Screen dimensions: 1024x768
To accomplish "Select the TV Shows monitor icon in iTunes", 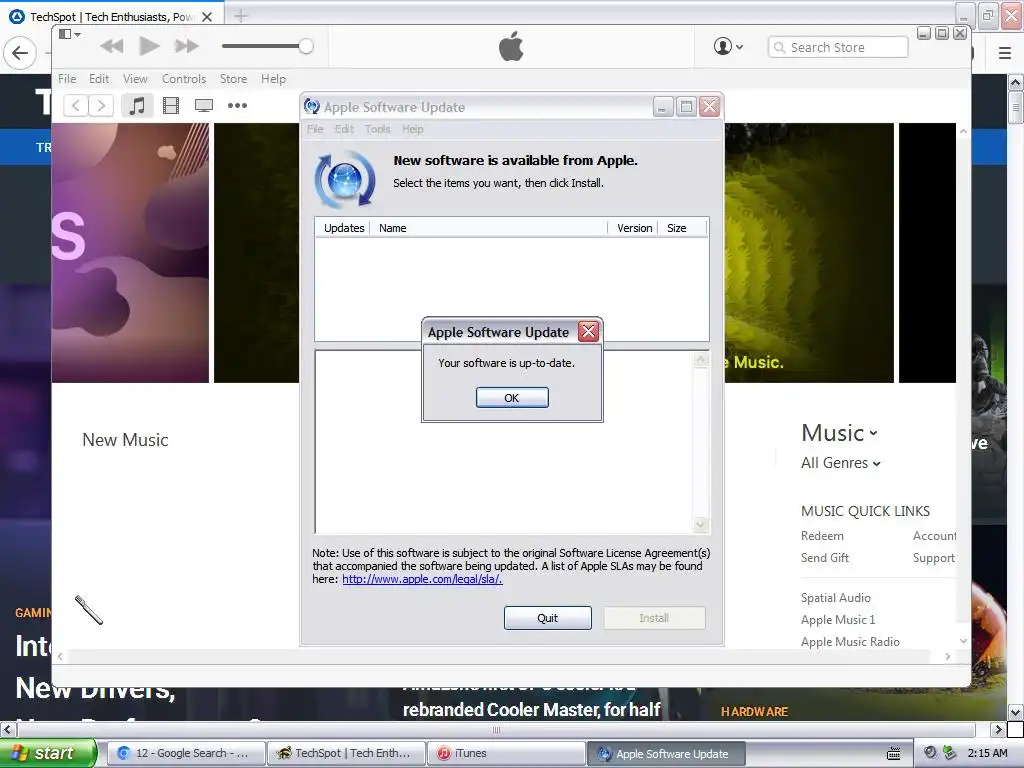I will pyautogui.click(x=204, y=105).
